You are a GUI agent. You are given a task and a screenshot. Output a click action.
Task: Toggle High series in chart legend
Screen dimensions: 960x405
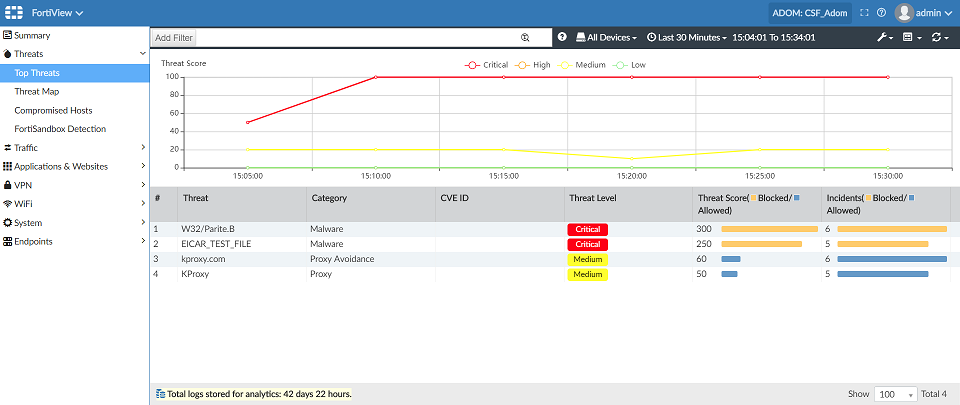pos(533,65)
